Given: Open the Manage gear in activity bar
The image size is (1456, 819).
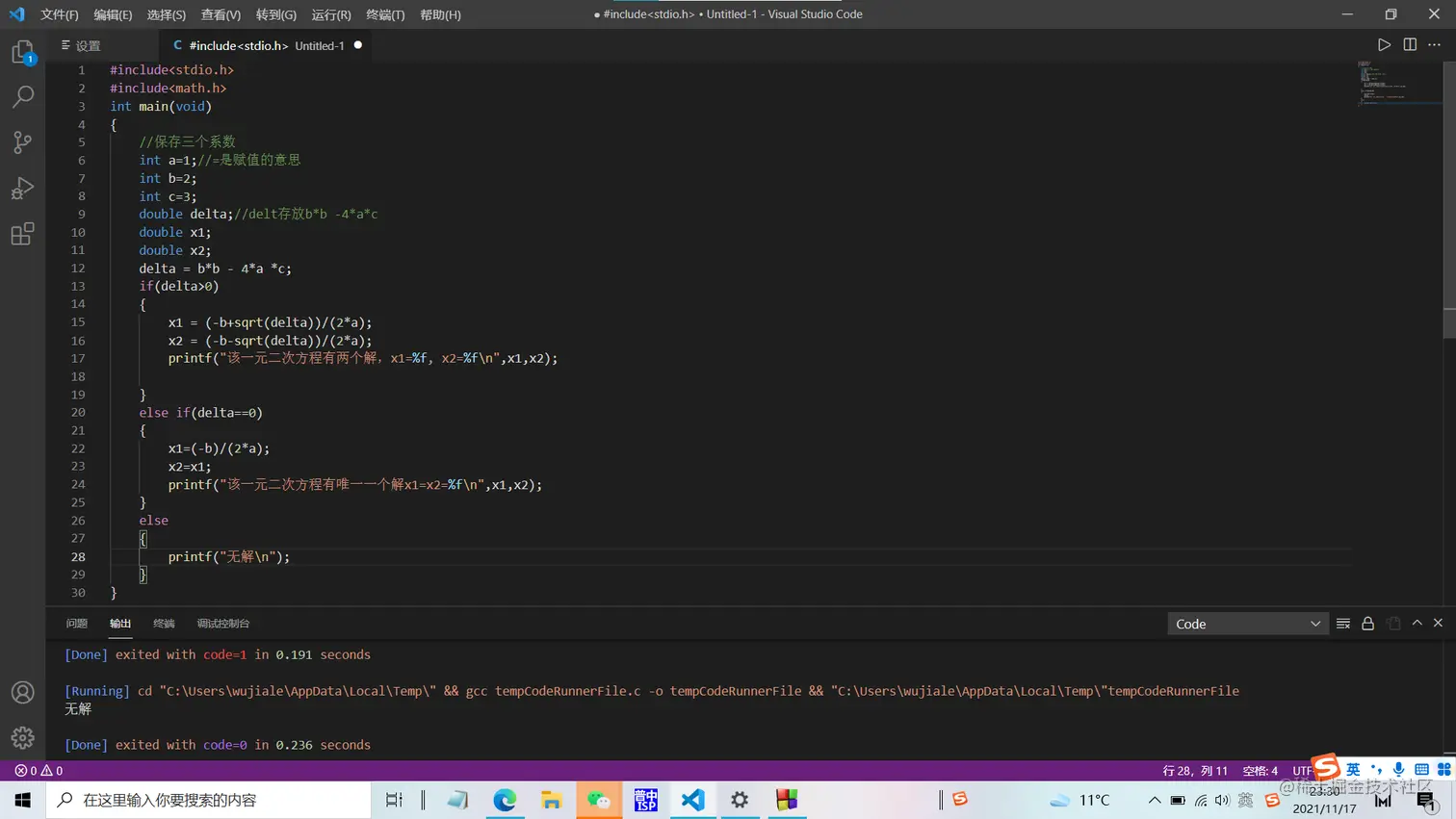Looking at the screenshot, I should click(22, 738).
